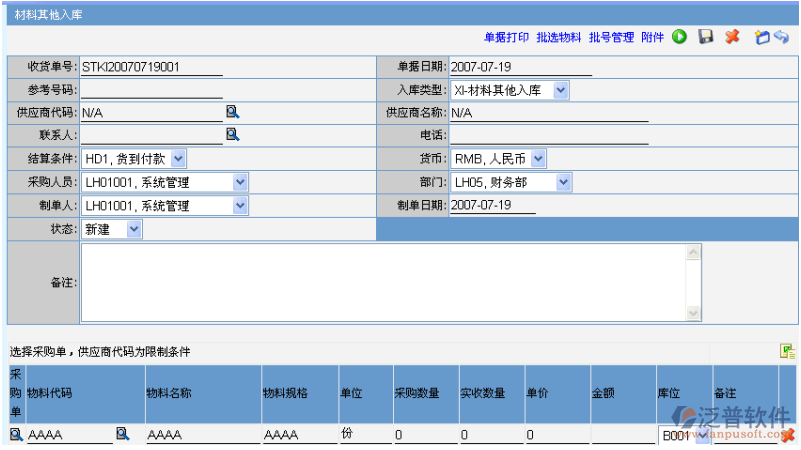Click the red X delete icon in toolbar
The height and width of the screenshot is (450, 801).
coord(732,37)
